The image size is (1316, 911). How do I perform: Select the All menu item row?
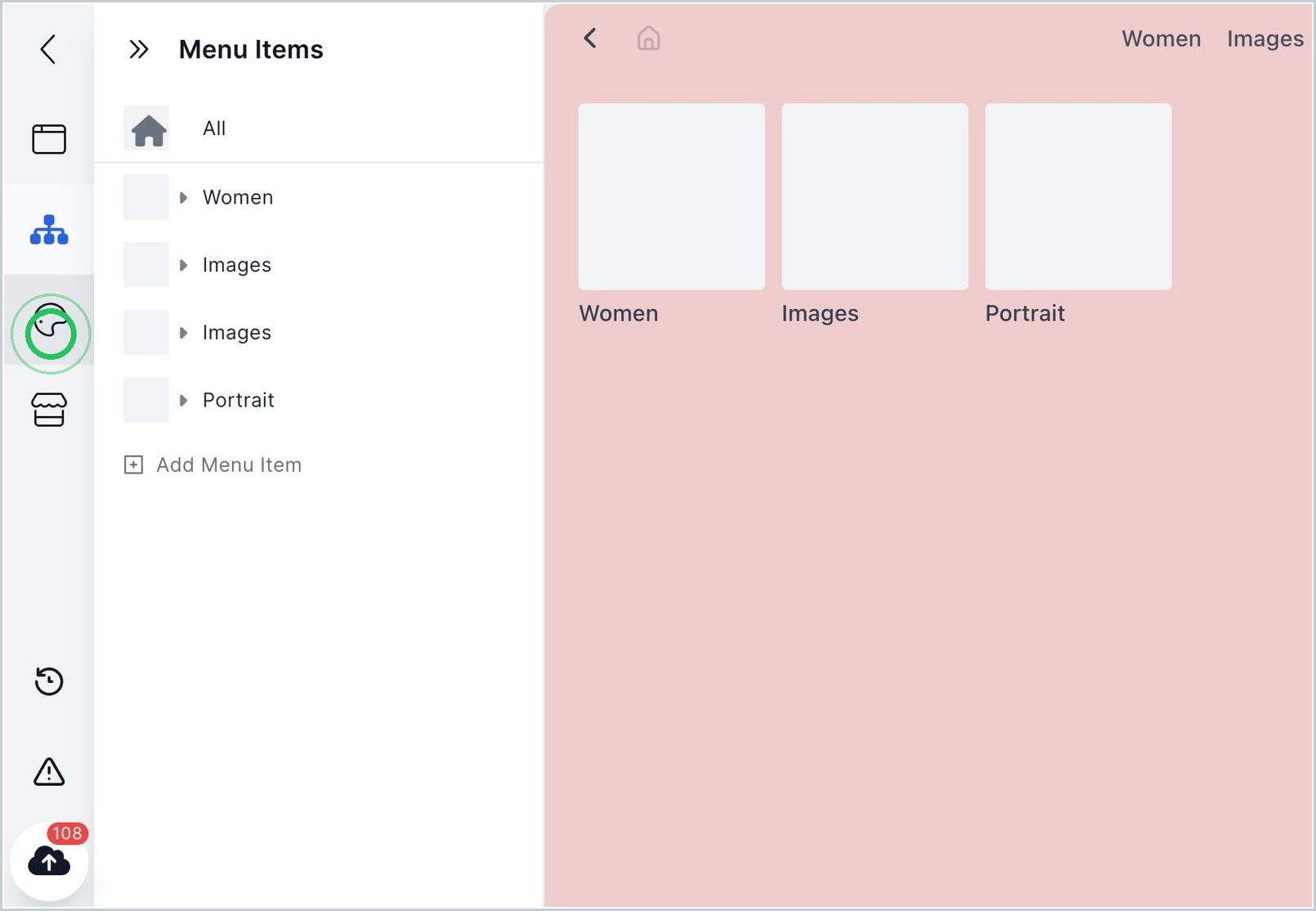(x=319, y=128)
